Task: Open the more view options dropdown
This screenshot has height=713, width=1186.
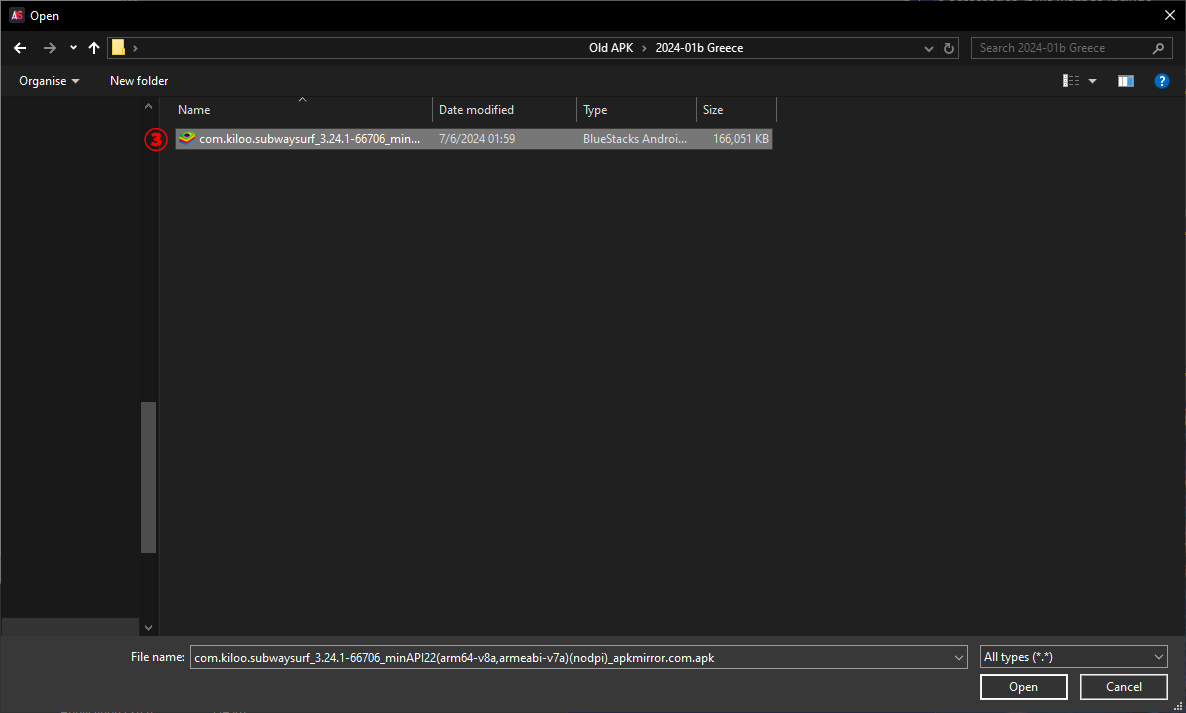Action: click(x=1092, y=81)
